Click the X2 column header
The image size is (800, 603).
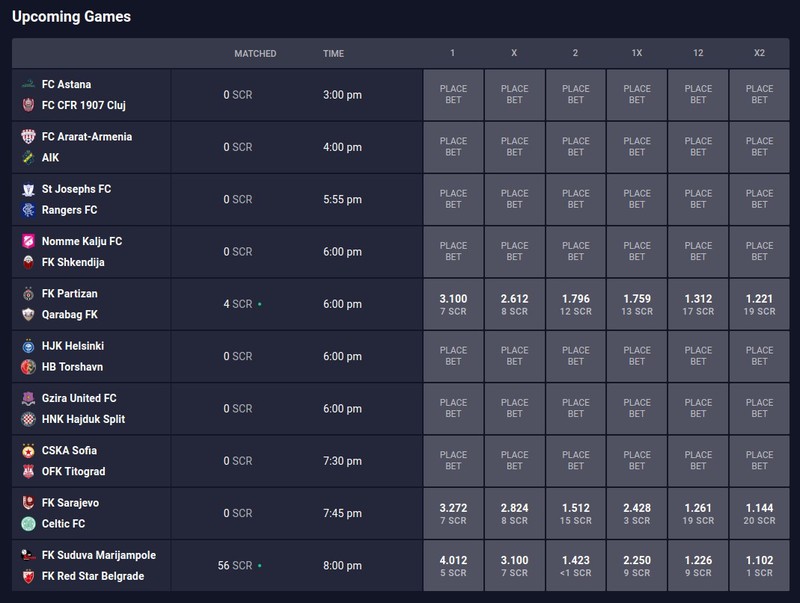coord(759,53)
